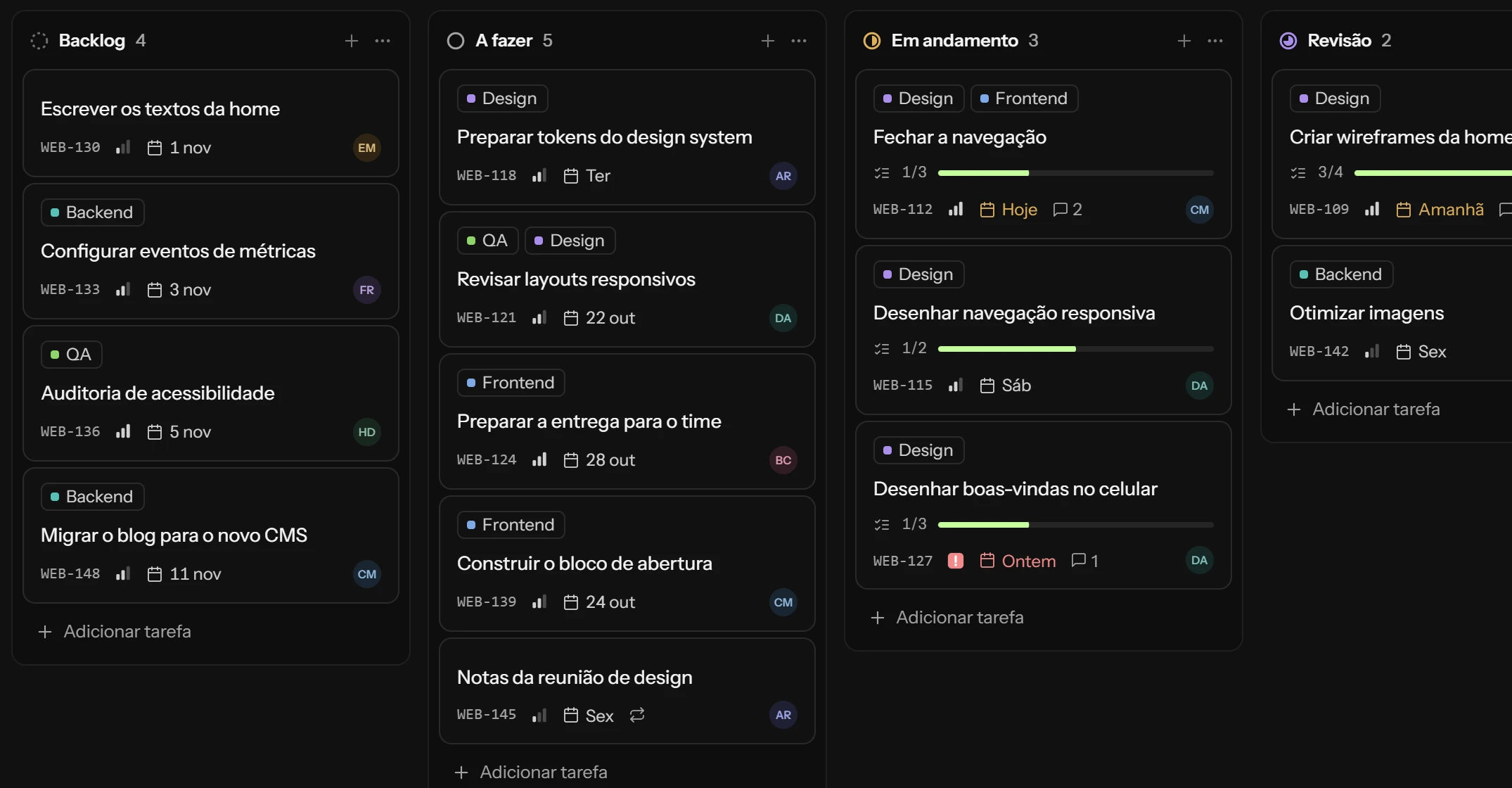Click the WEB-121 issue ID
This screenshot has height=788, width=1512.
pos(487,318)
